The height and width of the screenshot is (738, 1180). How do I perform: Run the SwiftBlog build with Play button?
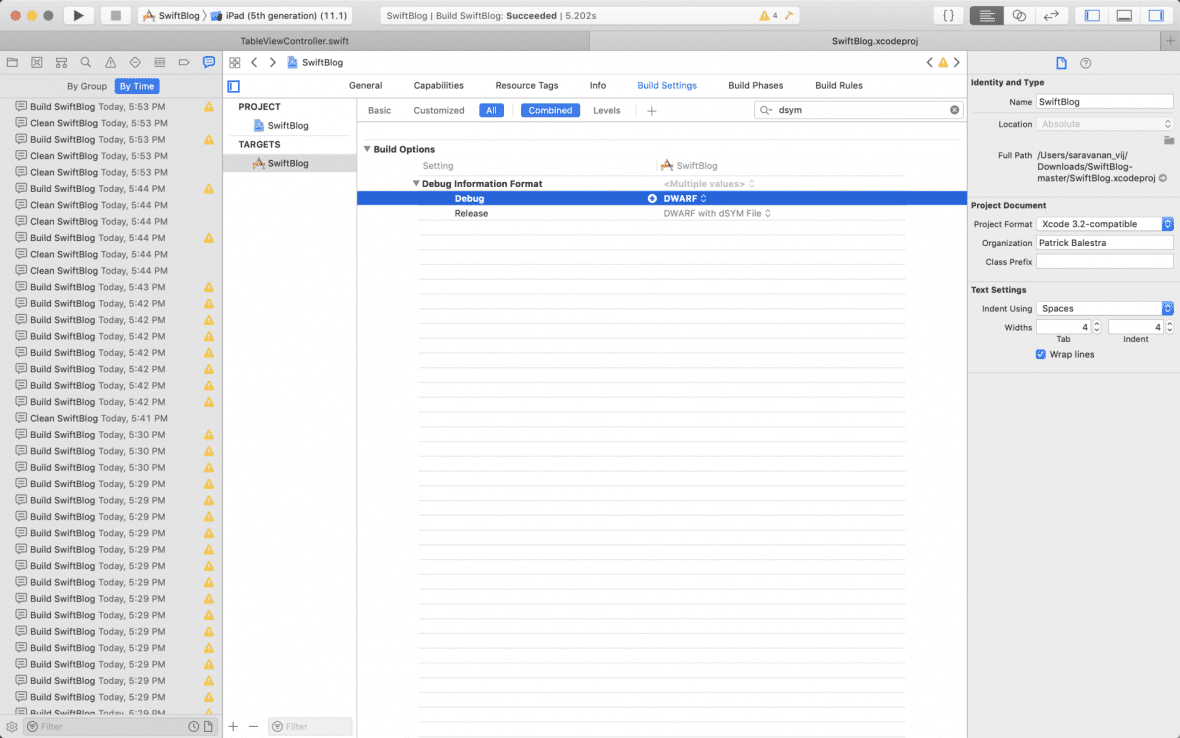[78, 15]
